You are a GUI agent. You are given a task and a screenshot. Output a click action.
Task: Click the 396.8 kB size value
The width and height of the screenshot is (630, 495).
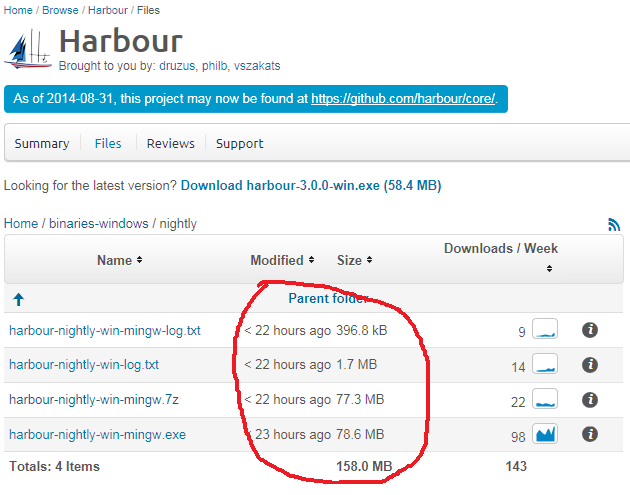coord(362,330)
